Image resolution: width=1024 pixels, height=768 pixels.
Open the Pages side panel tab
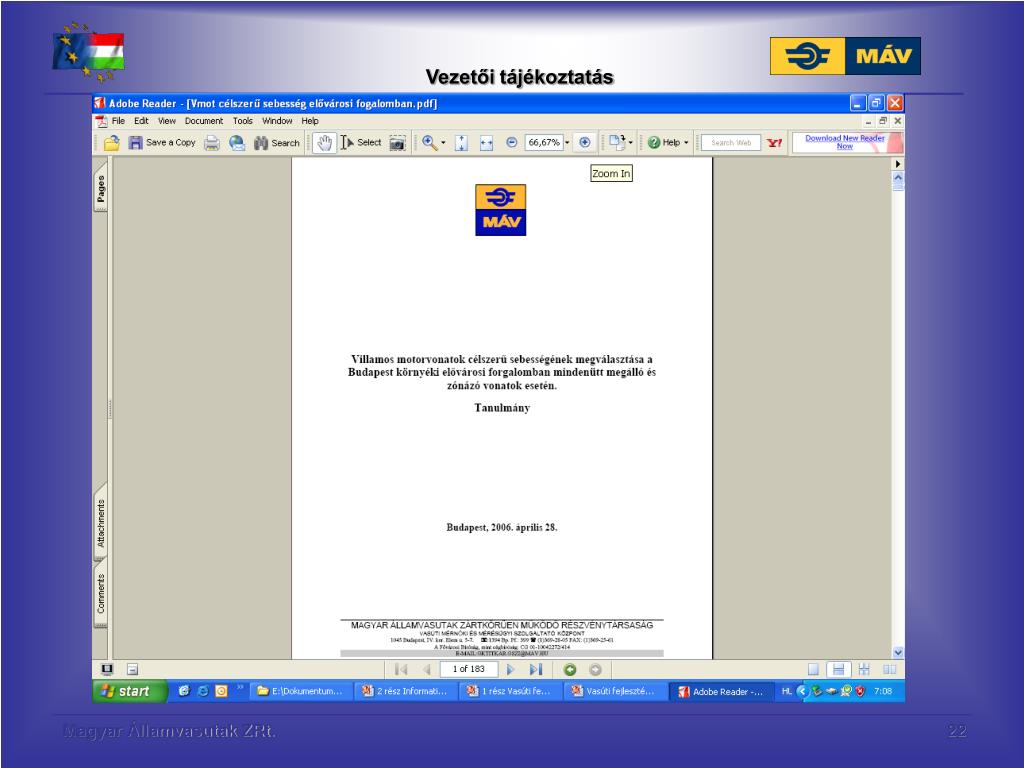101,189
